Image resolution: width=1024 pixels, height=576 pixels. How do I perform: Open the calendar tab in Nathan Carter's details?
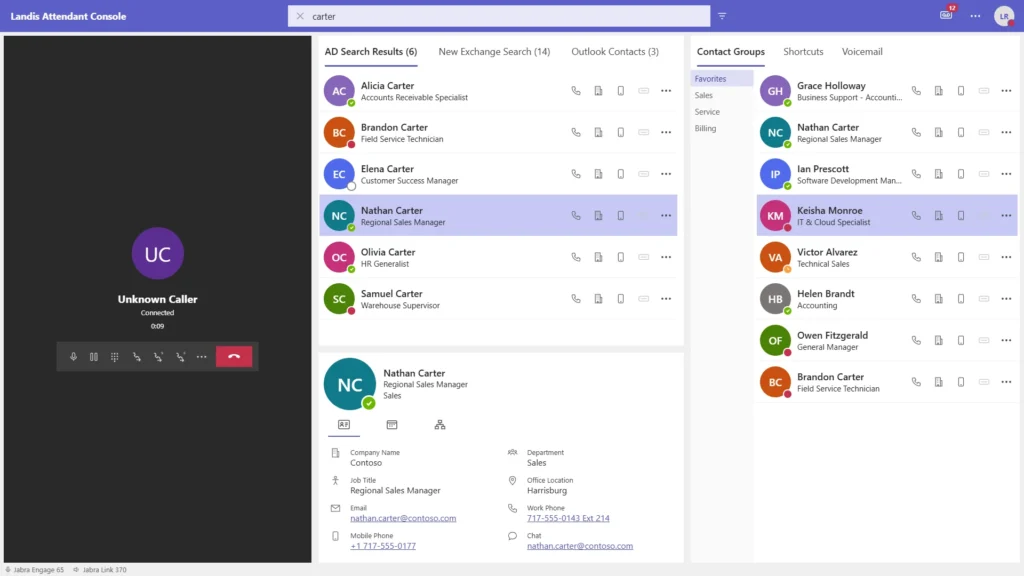point(392,424)
